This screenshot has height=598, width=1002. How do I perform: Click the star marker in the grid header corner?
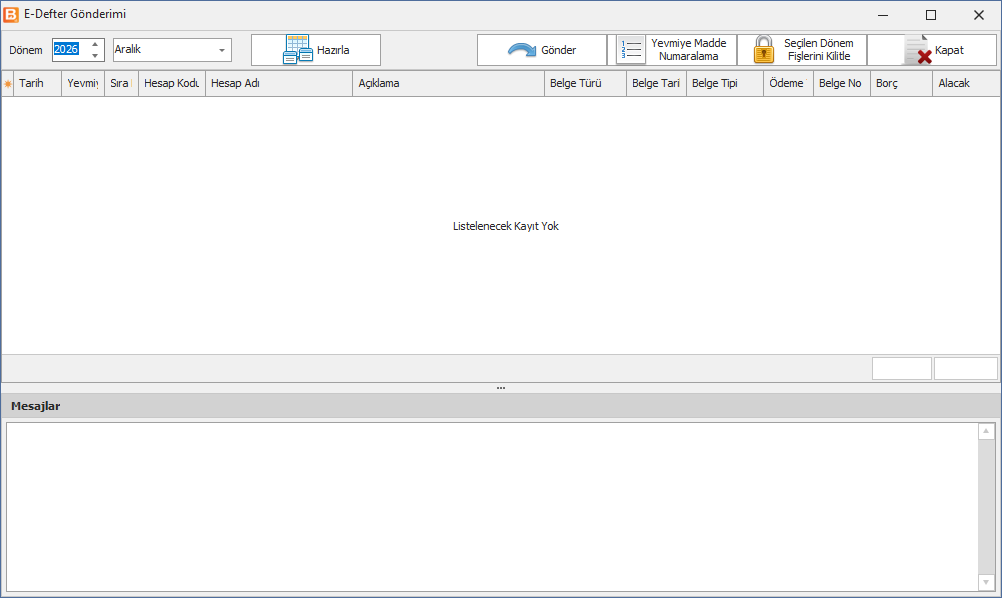pyautogui.click(x=8, y=84)
